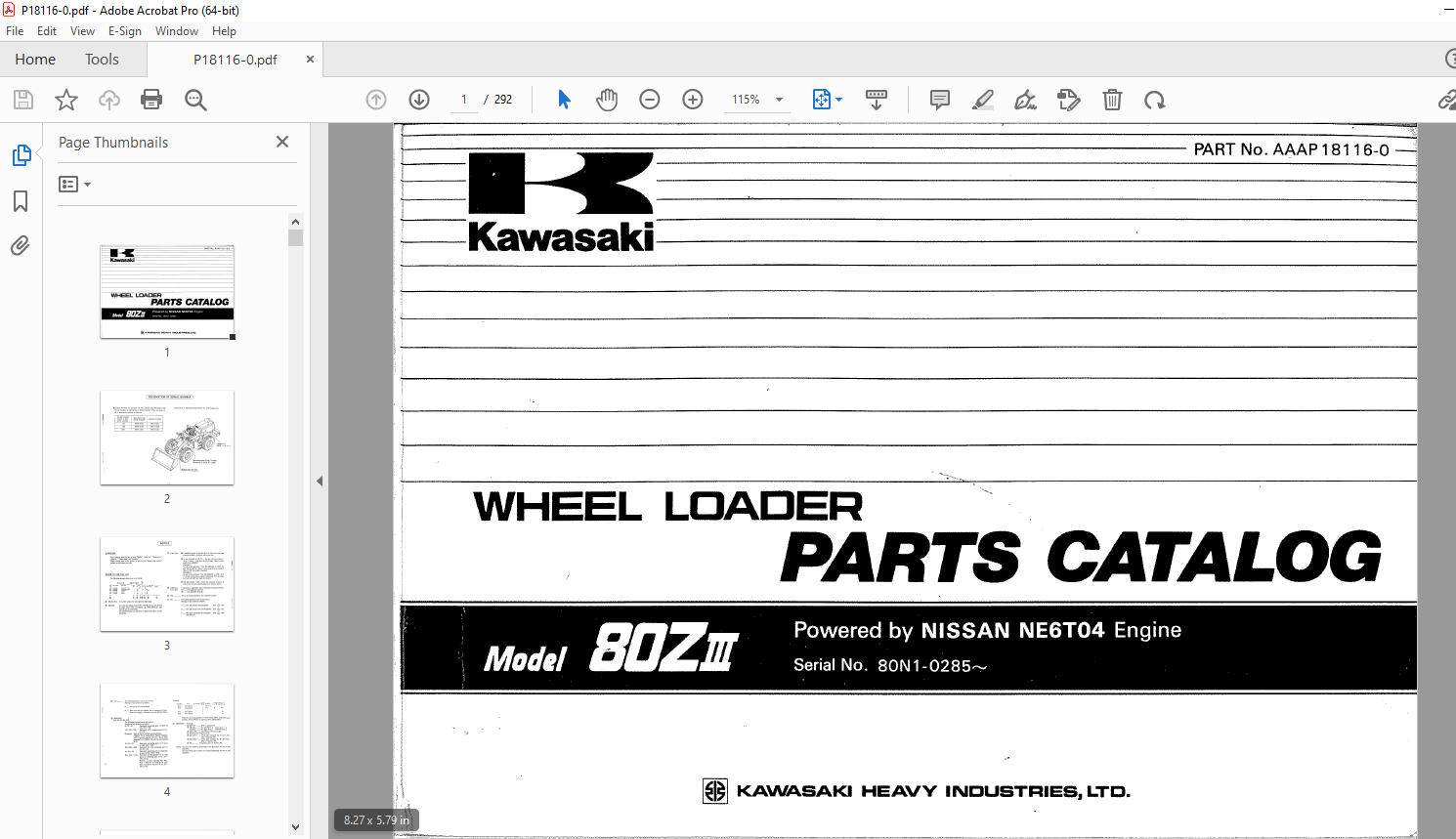The image size is (1456, 839).
Task: Click the share link icon
Action: (x=1447, y=100)
